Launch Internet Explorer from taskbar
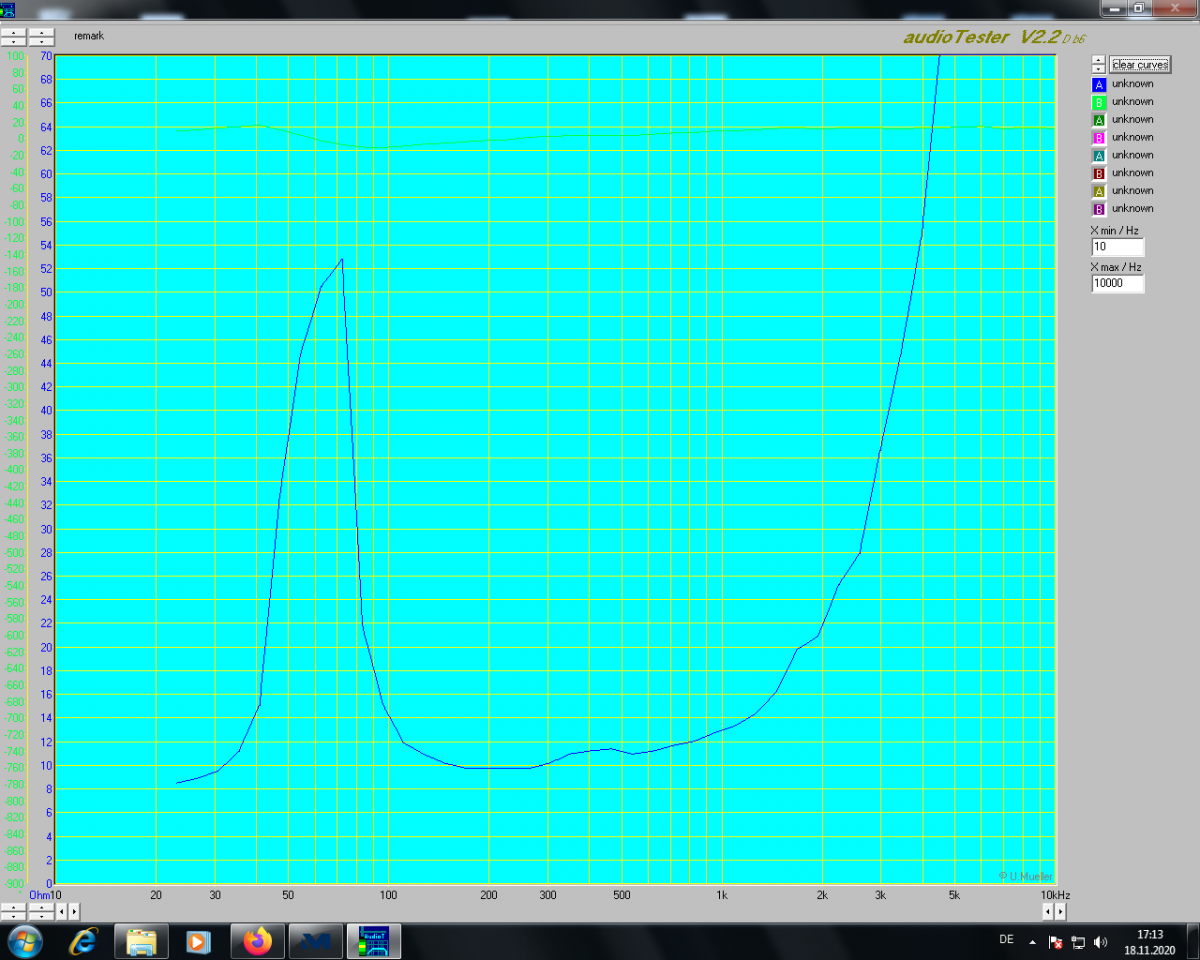1200x960 pixels. pyautogui.click(x=84, y=941)
